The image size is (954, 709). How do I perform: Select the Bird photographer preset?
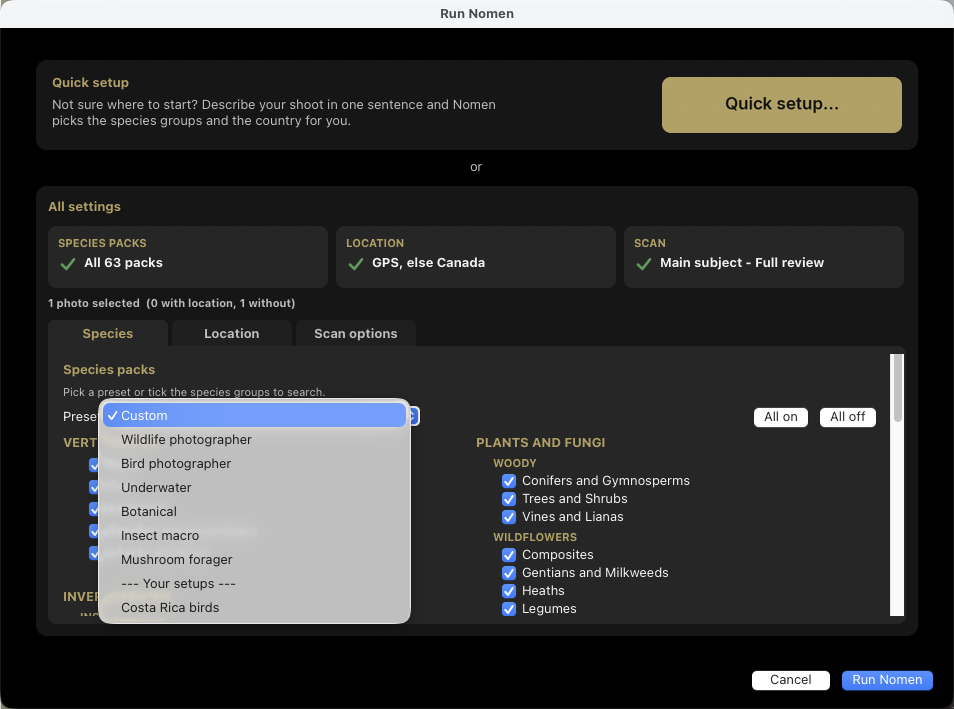[254, 464]
